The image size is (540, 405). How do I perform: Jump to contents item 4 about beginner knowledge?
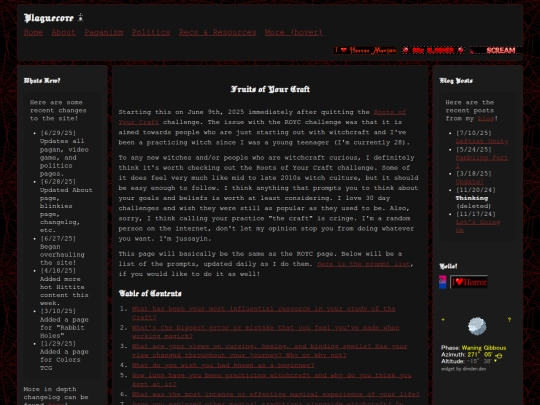223,365
